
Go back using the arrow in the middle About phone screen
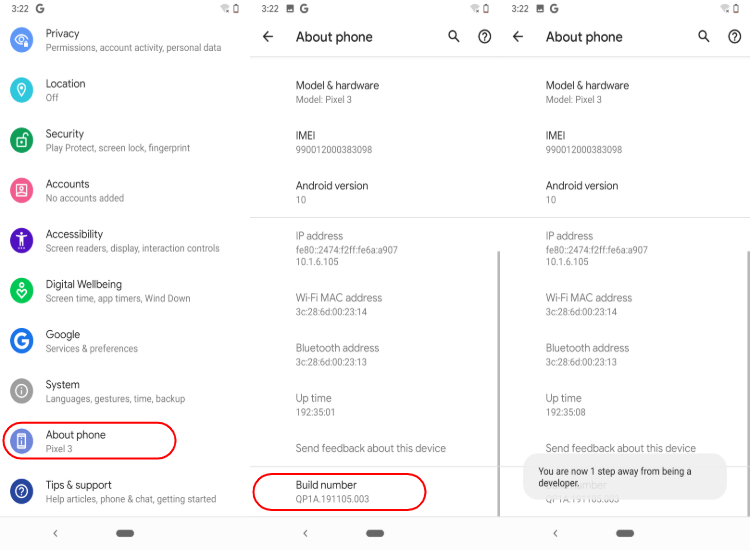coord(268,36)
